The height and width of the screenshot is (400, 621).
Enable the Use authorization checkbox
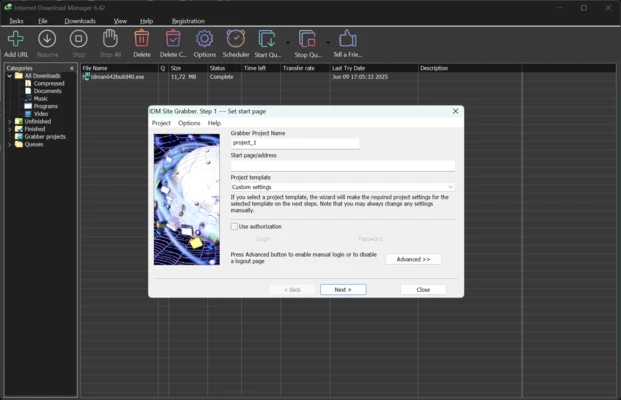(x=234, y=227)
